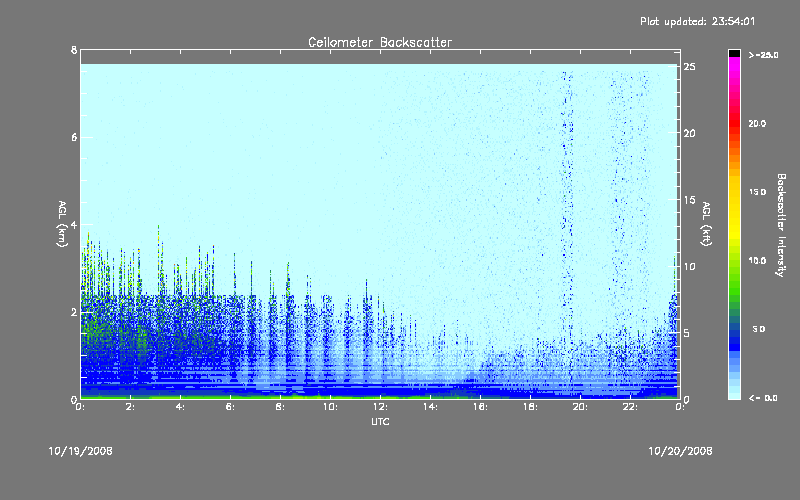
Task: Click the 'Backscatter Intensity' colorbar label
Action: [781, 225]
